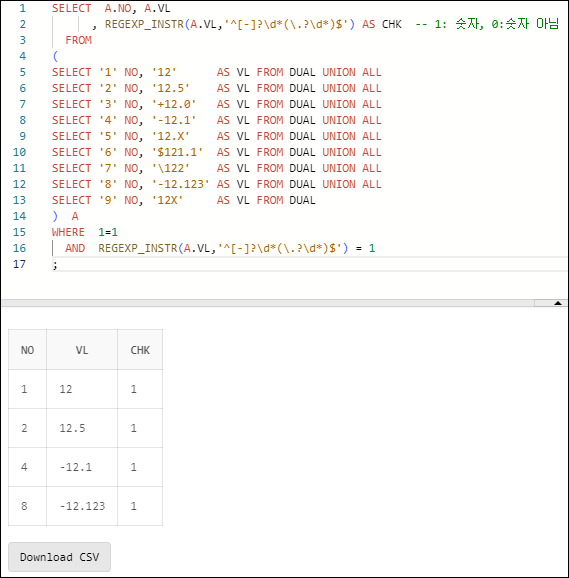Click the FROM keyword on line 3

[78, 40]
